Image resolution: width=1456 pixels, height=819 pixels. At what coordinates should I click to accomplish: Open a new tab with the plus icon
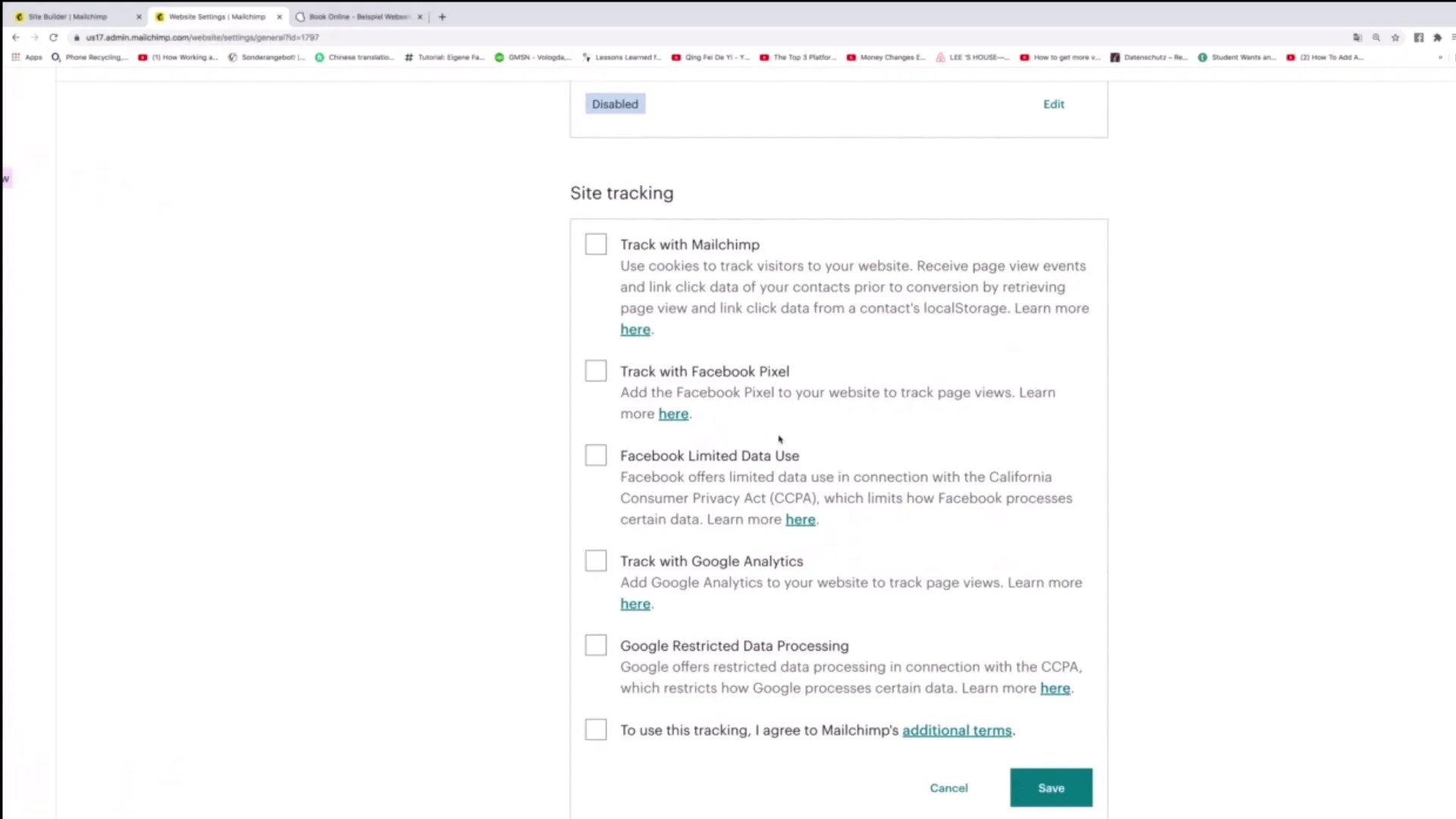coord(442,17)
